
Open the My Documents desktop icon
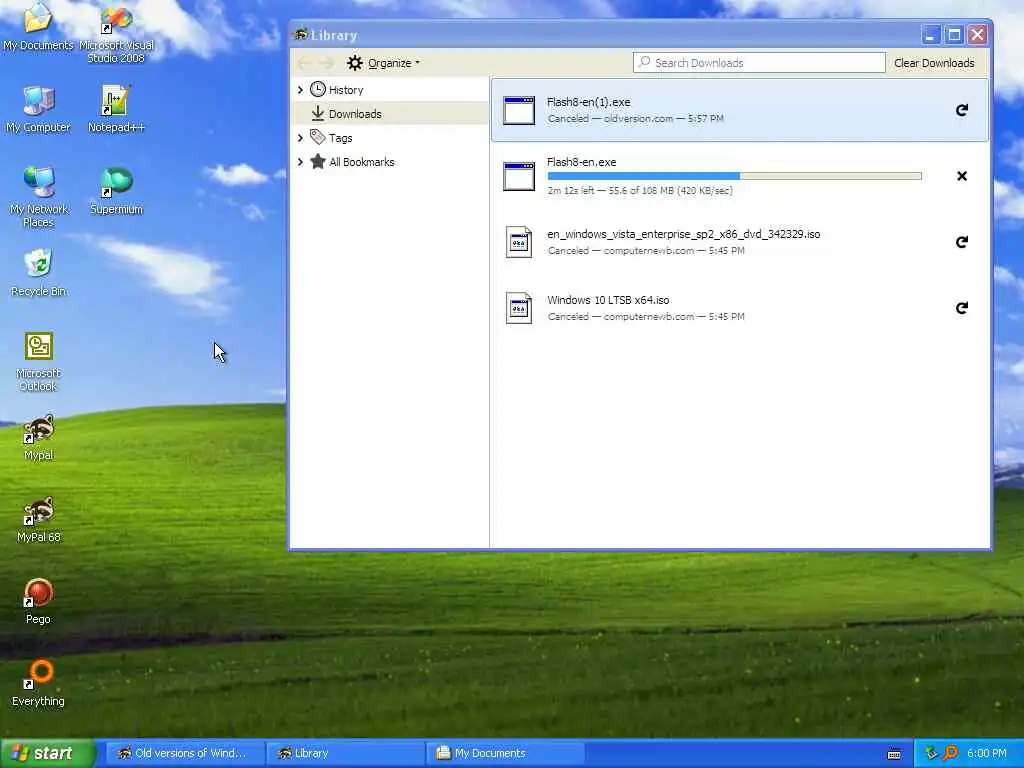pyautogui.click(x=38, y=26)
